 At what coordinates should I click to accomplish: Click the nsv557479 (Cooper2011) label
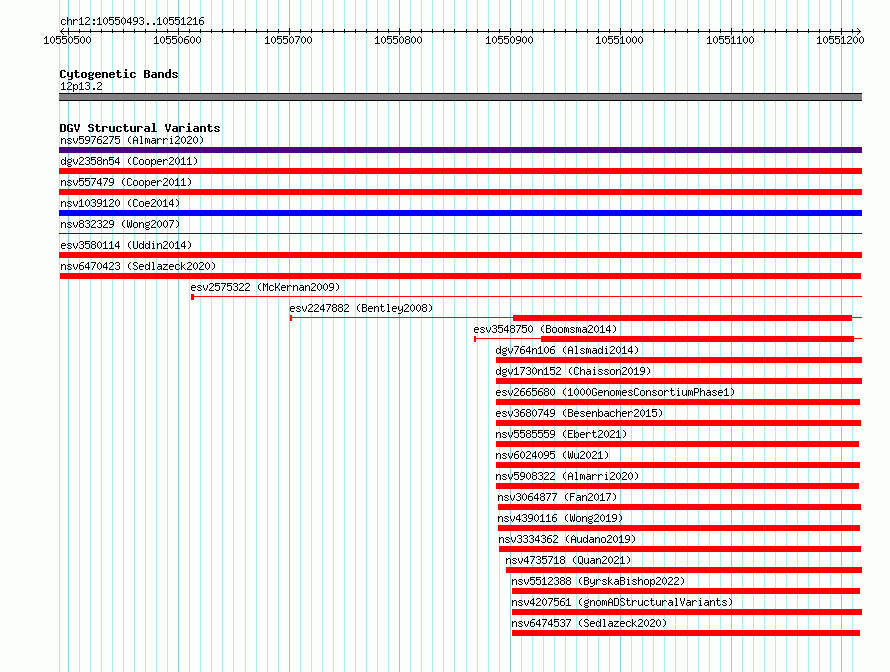[126, 182]
